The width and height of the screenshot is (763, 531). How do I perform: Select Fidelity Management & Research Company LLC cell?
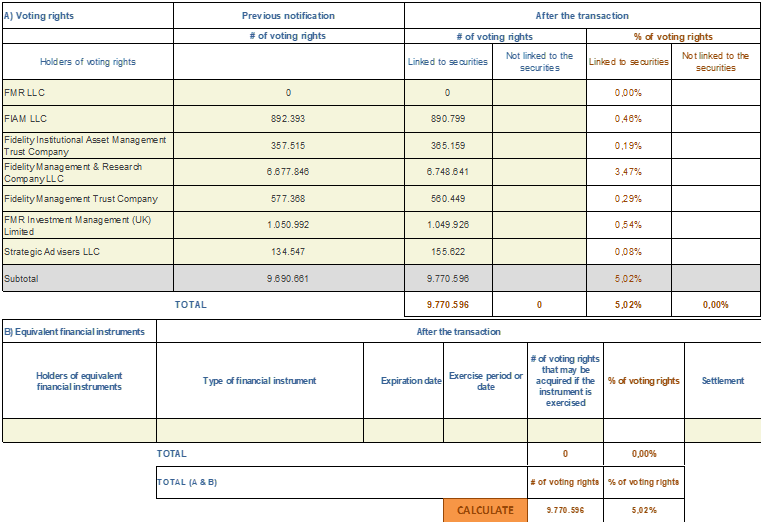[88, 172]
